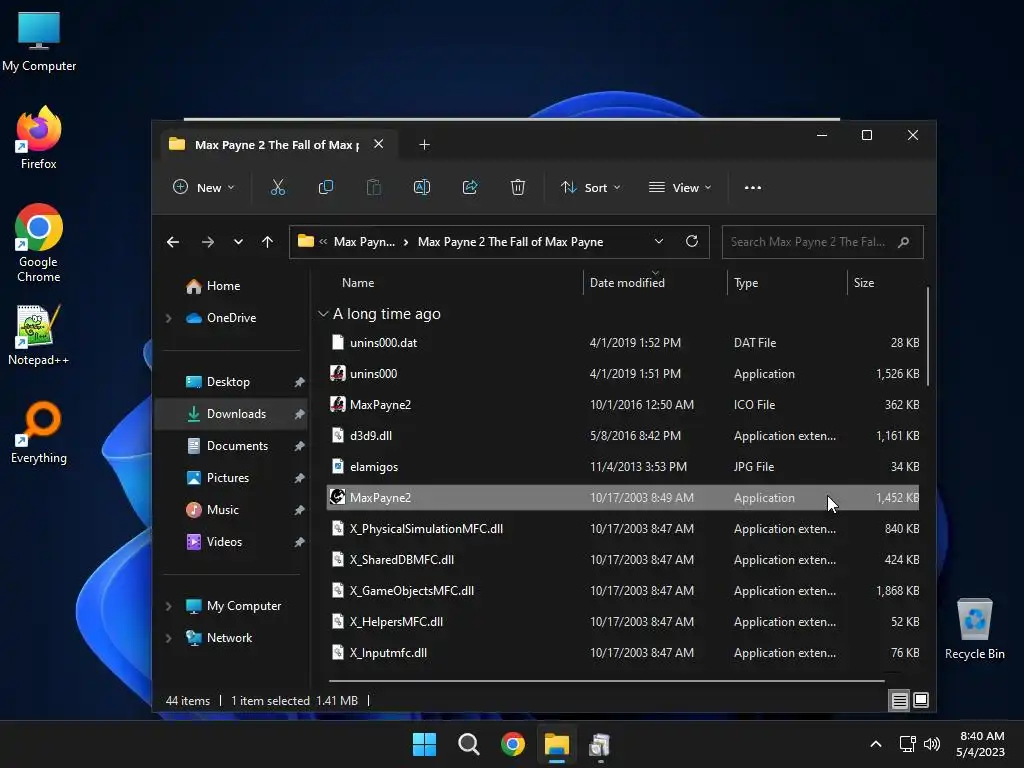Open recent locations dropdown chevron

point(238,242)
